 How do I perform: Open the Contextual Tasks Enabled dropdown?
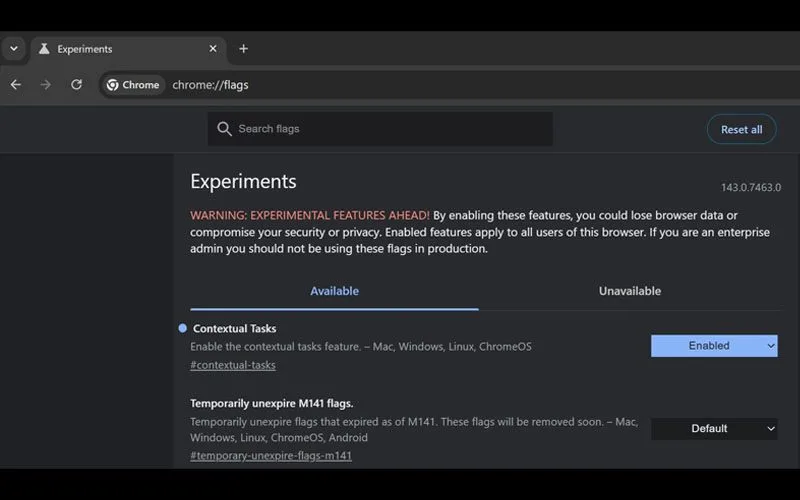714,346
